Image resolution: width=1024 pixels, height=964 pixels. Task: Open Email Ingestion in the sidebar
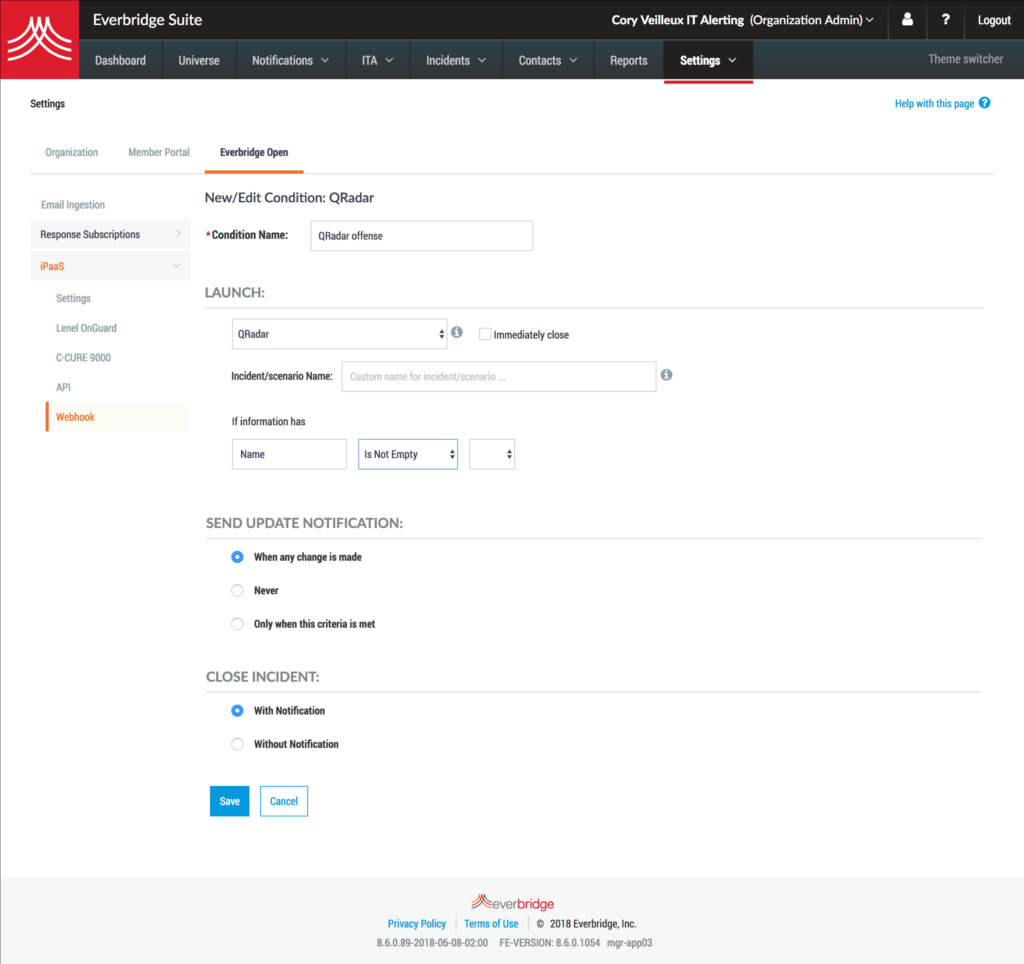pyautogui.click(x=72, y=204)
